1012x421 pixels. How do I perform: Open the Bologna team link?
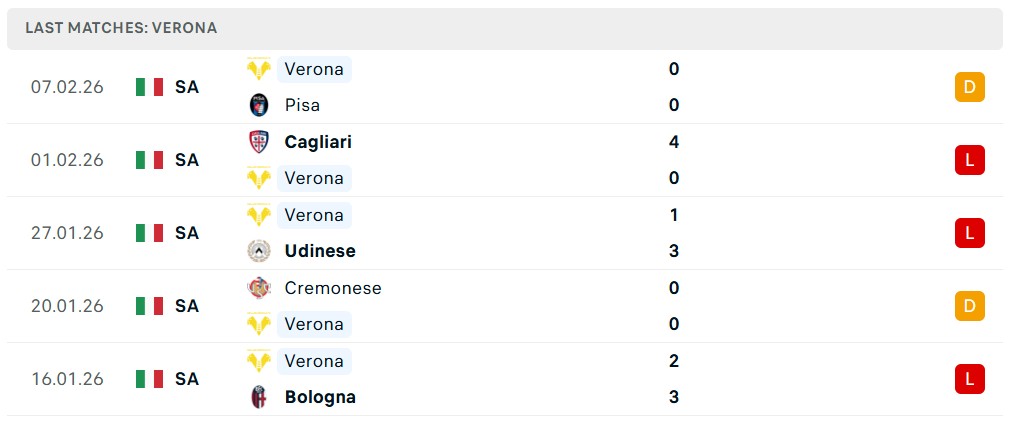click(319, 397)
